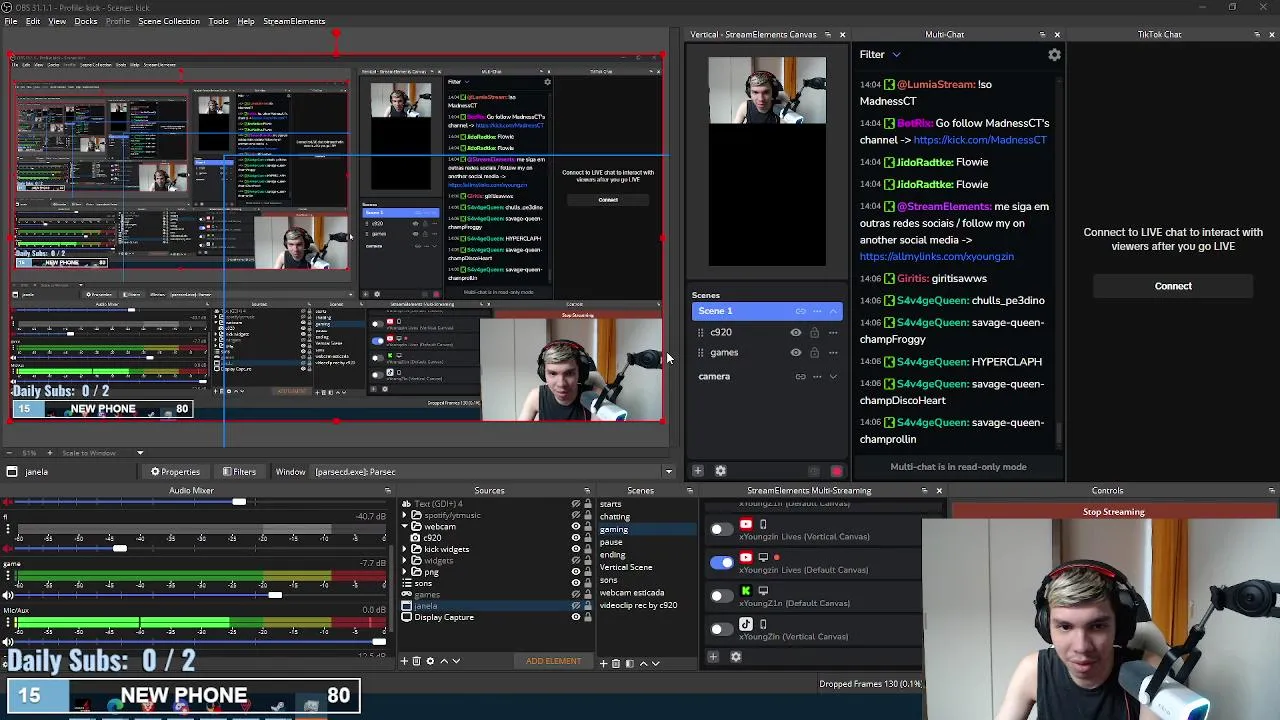
Task: Expand the camera scene chevron
Action: pos(833,377)
